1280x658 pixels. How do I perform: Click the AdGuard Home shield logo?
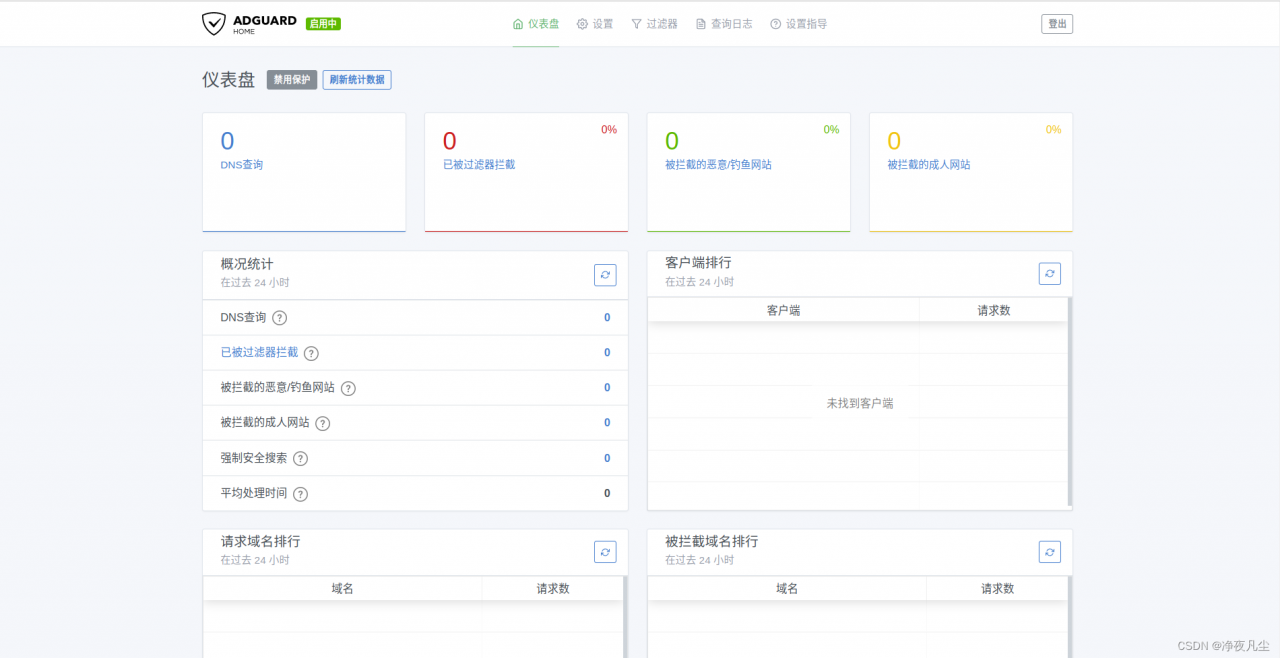[x=214, y=24]
